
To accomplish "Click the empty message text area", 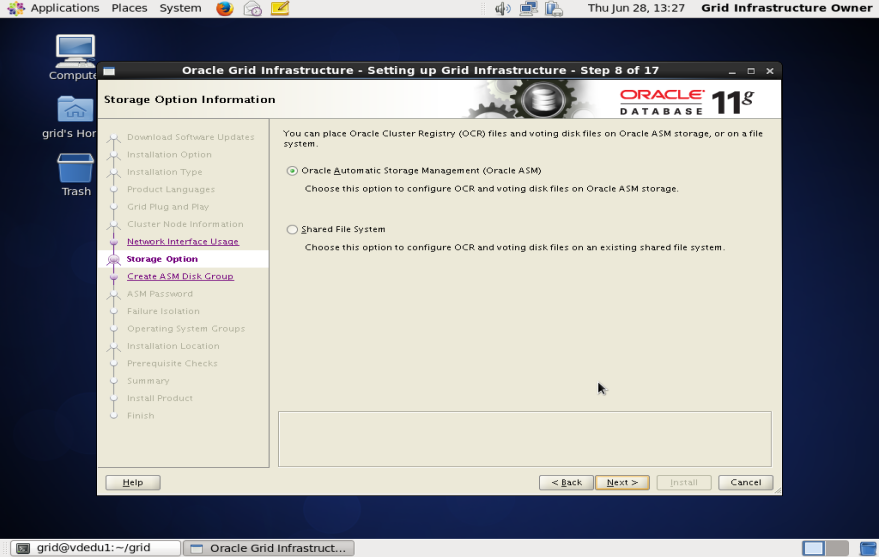I will (525, 439).
